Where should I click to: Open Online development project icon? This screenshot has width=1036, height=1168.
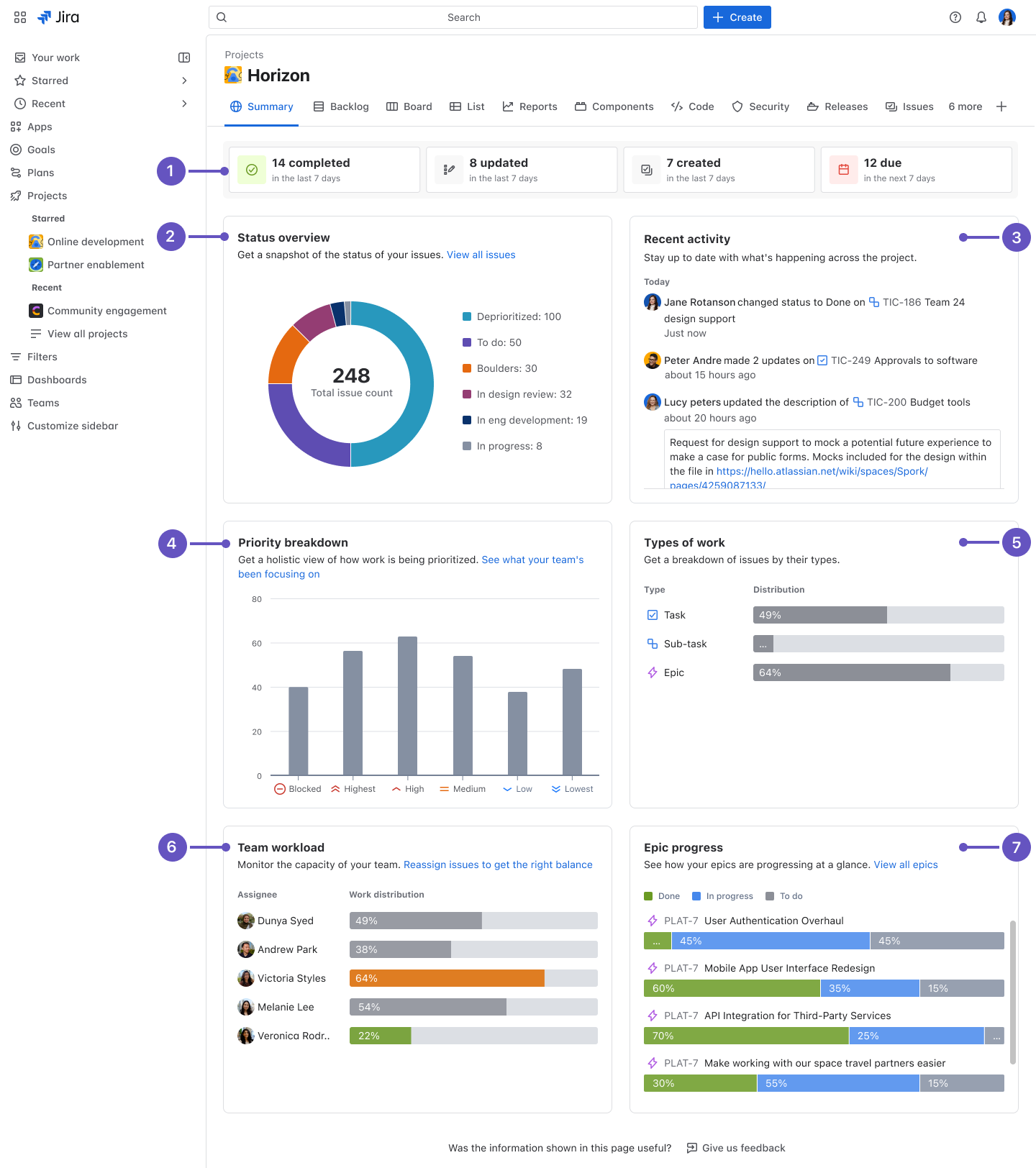coord(36,242)
